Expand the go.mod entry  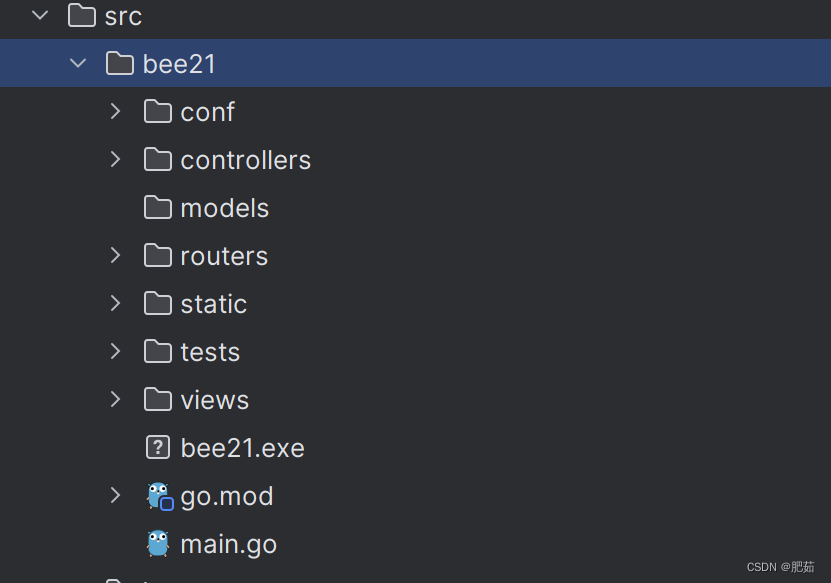pos(115,495)
